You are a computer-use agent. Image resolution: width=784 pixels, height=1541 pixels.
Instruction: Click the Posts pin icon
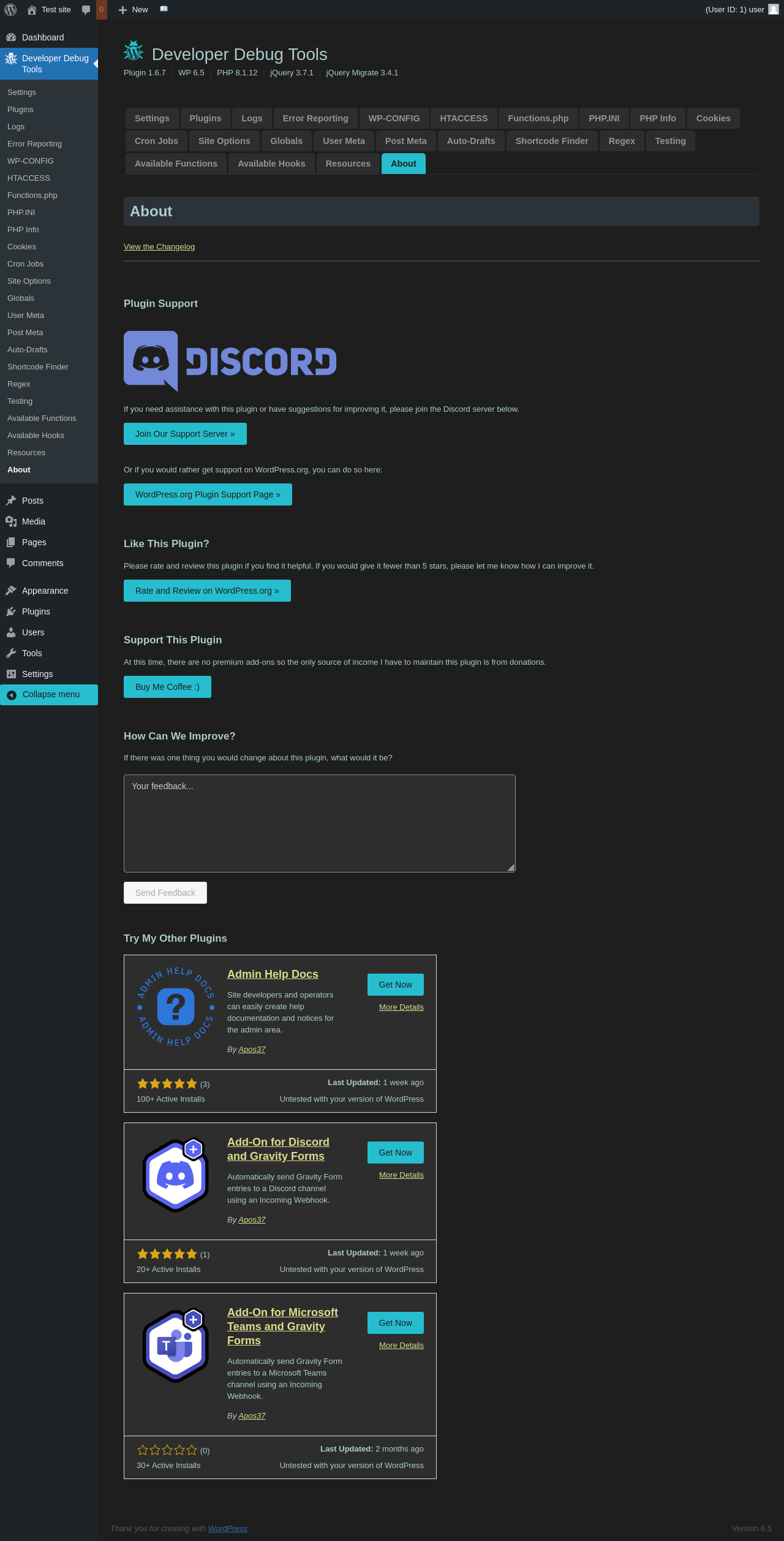[11, 501]
